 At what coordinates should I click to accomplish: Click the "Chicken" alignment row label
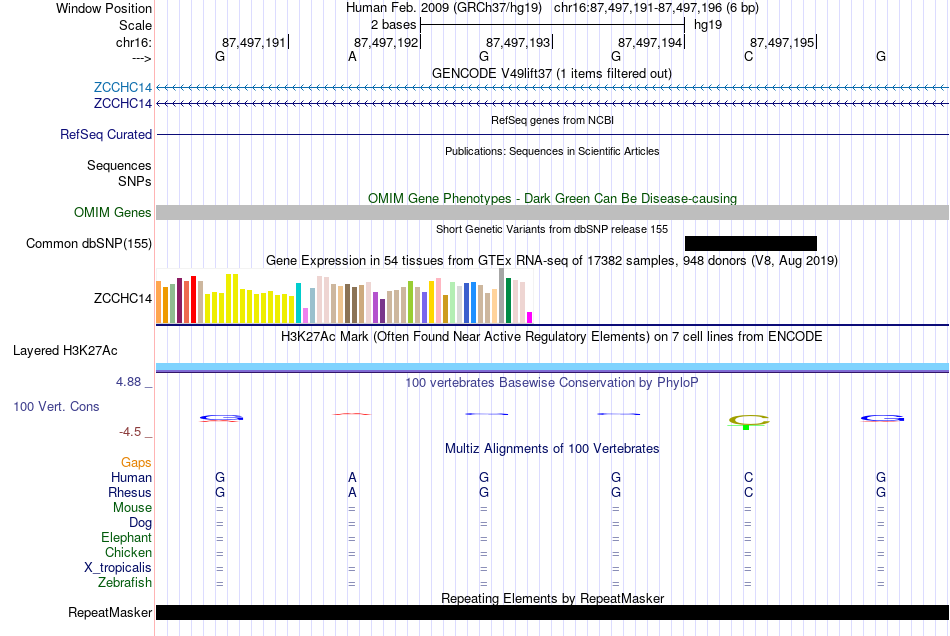(x=128, y=552)
